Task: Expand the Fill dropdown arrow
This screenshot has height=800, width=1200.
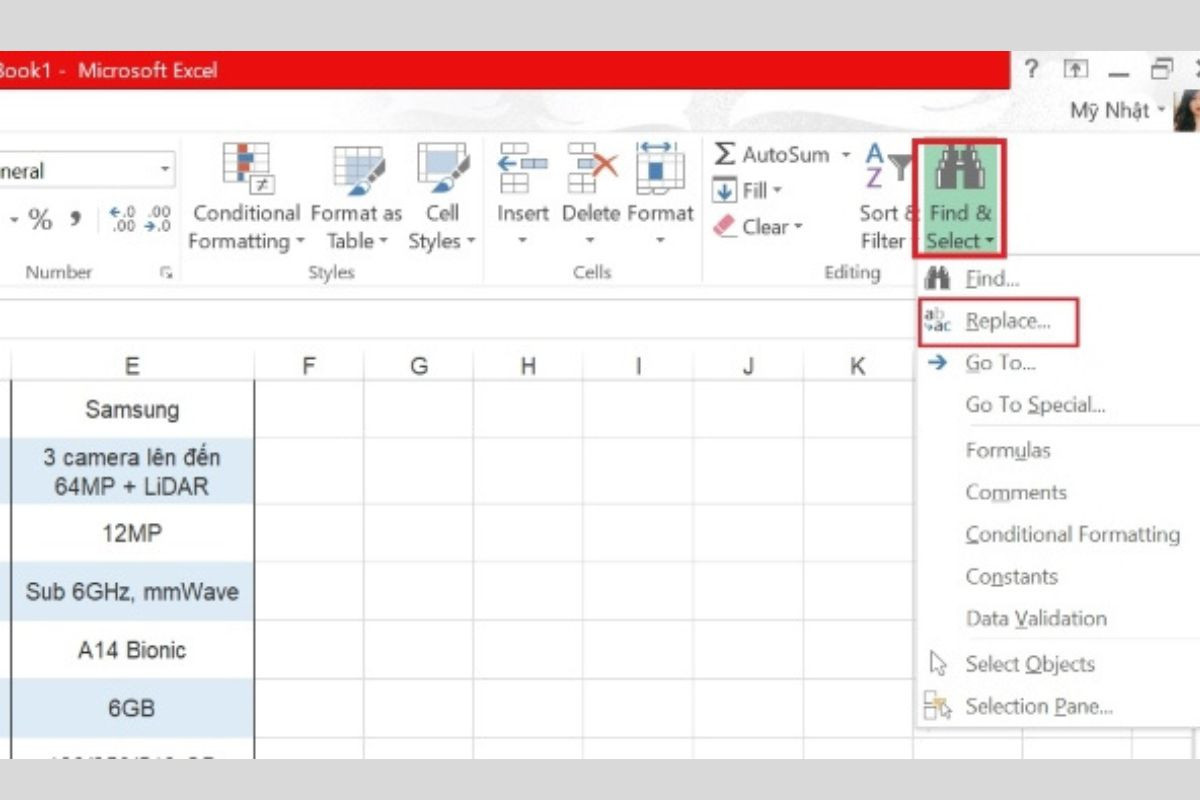Action: click(x=777, y=191)
